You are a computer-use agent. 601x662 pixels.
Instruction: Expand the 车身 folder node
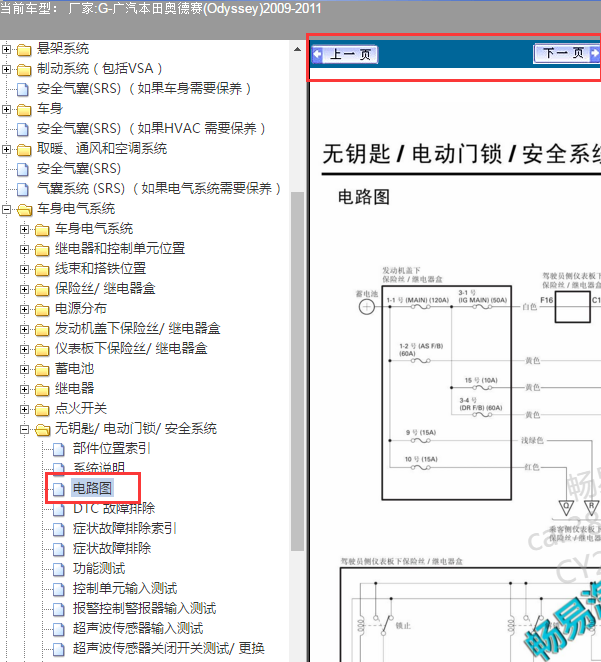pyautogui.click(x=6, y=109)
